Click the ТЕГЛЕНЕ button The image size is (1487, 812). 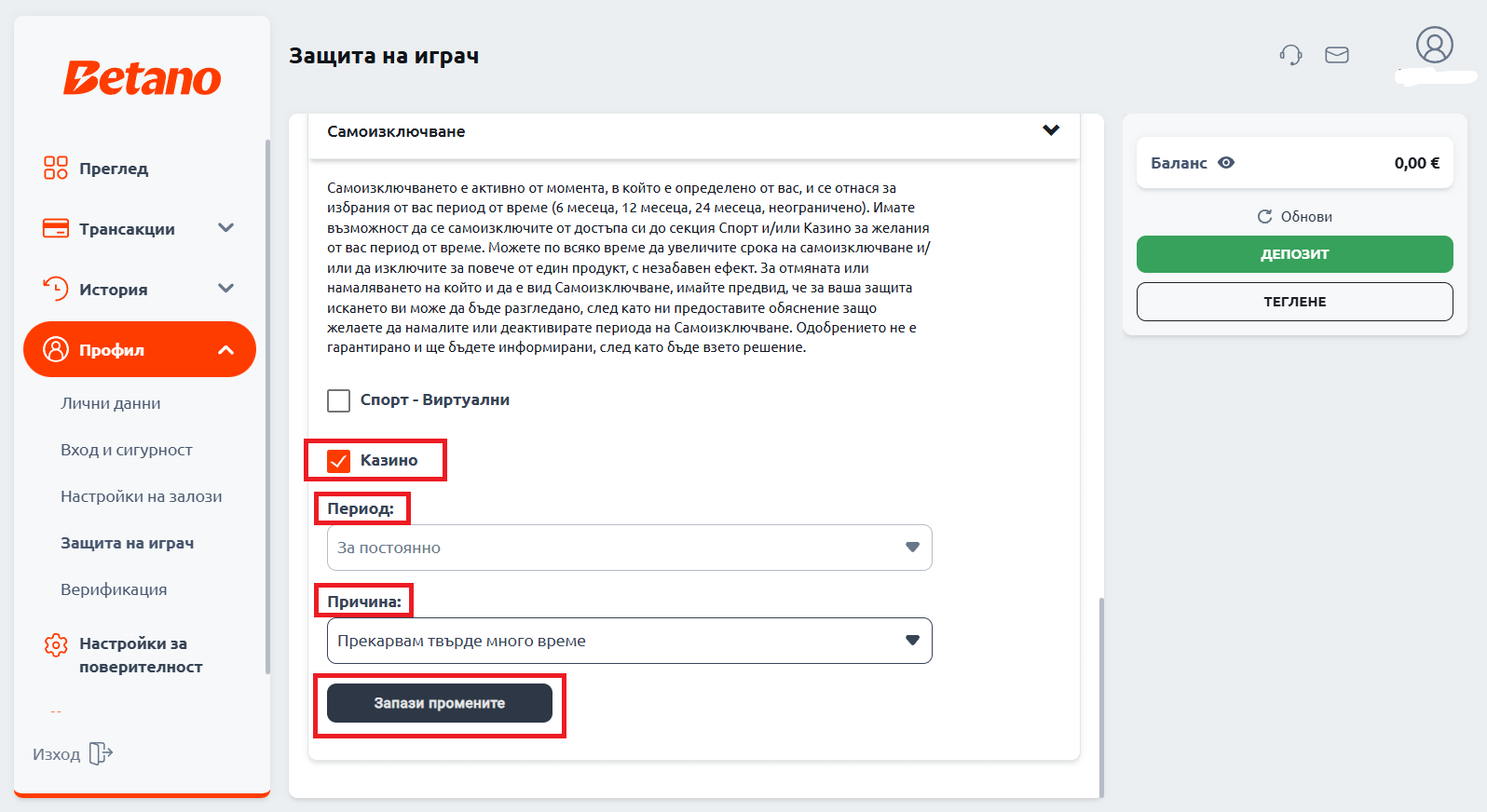[x=1295, y=302]
